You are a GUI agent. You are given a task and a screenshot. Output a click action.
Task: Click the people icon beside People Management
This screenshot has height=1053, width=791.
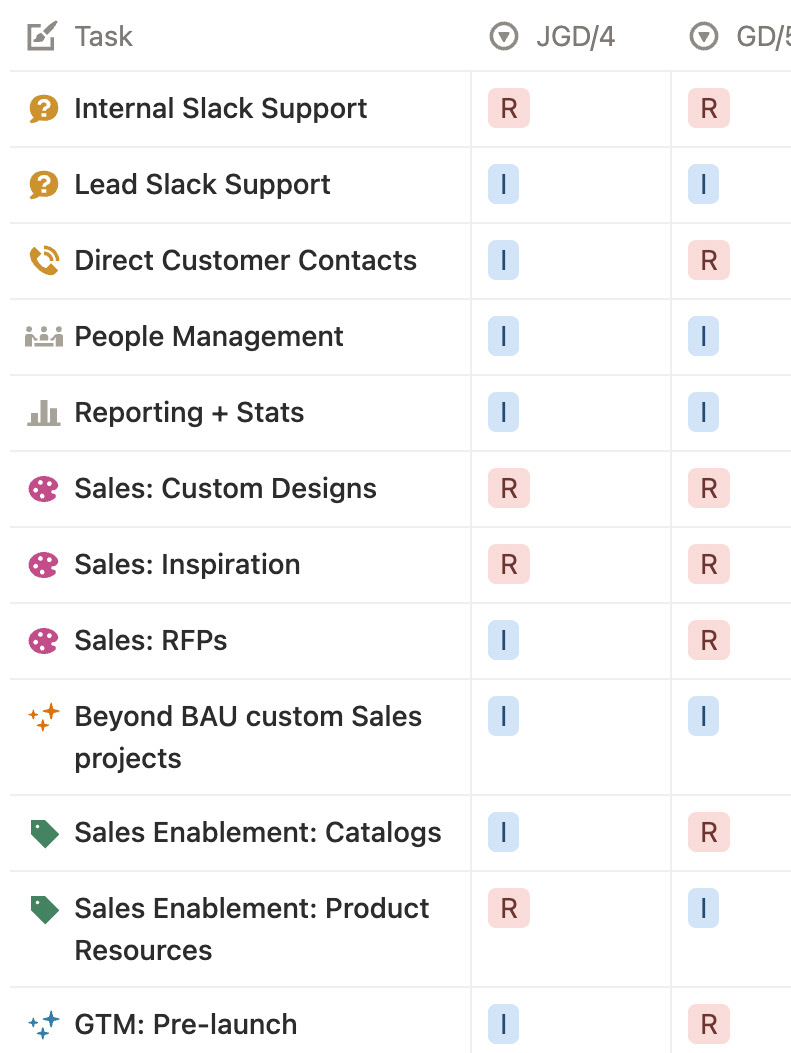coord(44,336)
